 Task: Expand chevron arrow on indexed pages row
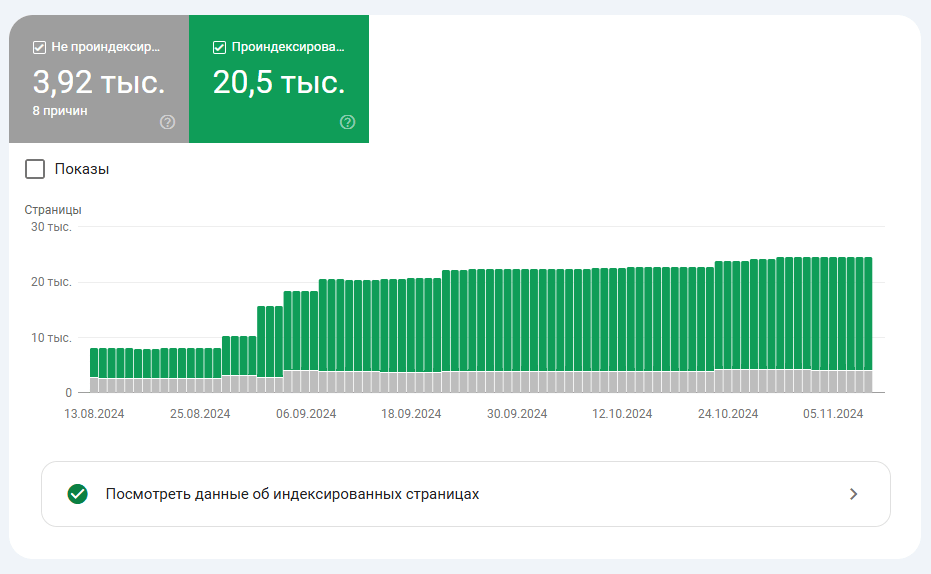coord(853,494)
